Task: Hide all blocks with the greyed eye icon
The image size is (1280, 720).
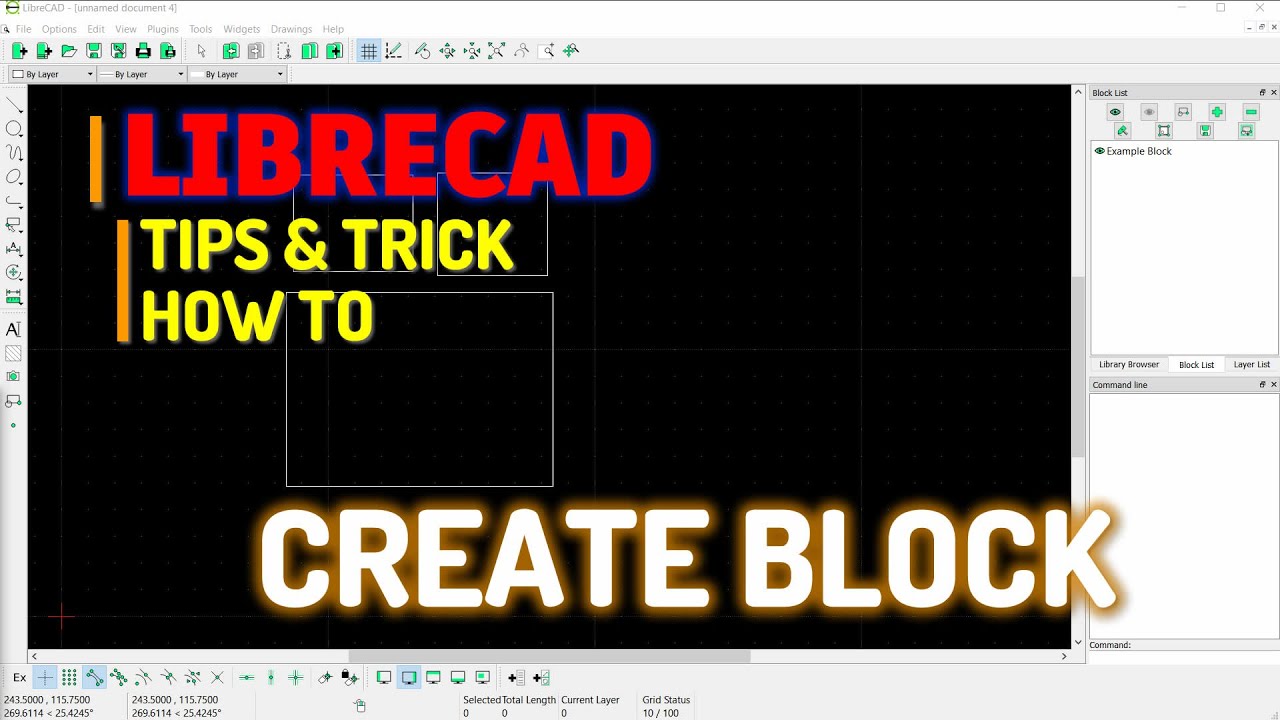Action: click(x=1149, y=112)
